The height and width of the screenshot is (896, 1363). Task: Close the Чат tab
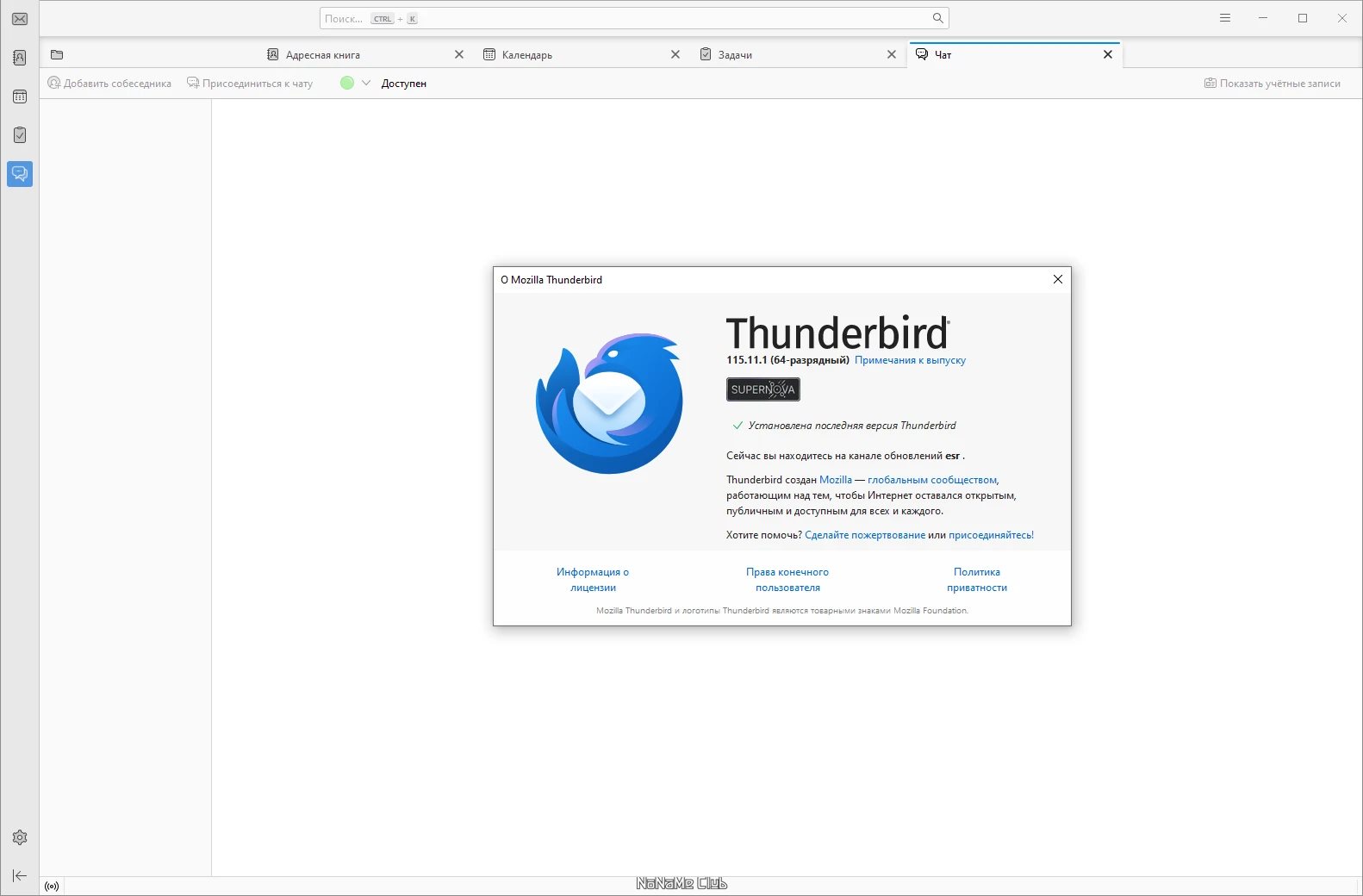tap(1108, 54)
